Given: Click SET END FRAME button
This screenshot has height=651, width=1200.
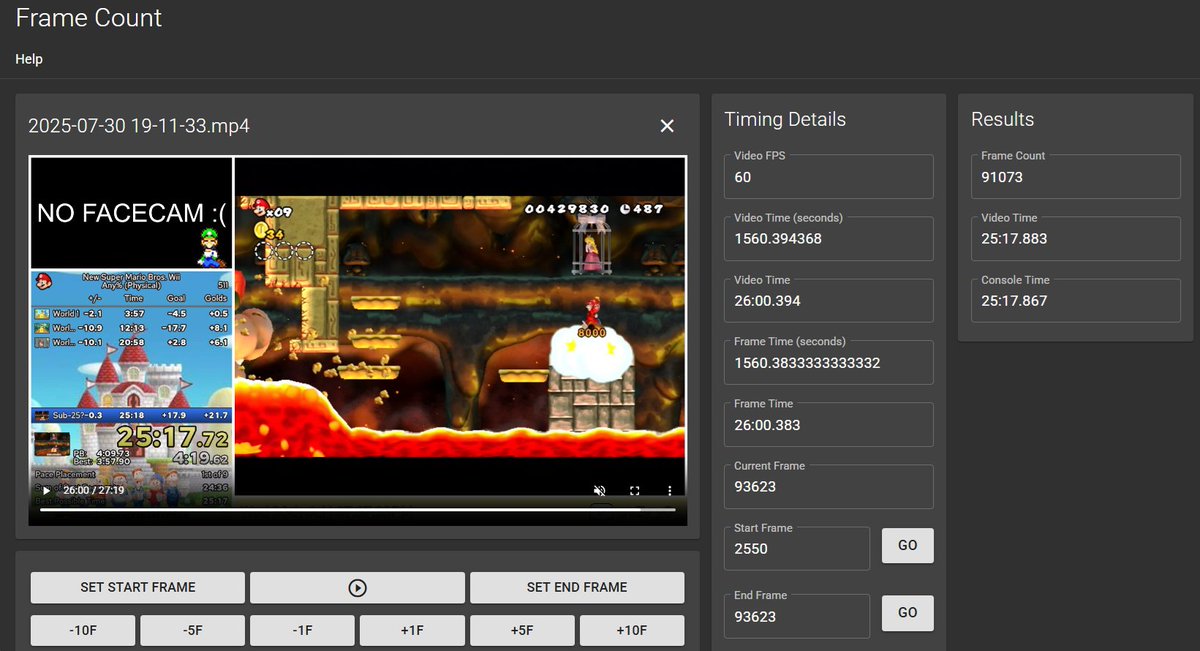Looking at the screenshot, I should [x=577, y=588].
